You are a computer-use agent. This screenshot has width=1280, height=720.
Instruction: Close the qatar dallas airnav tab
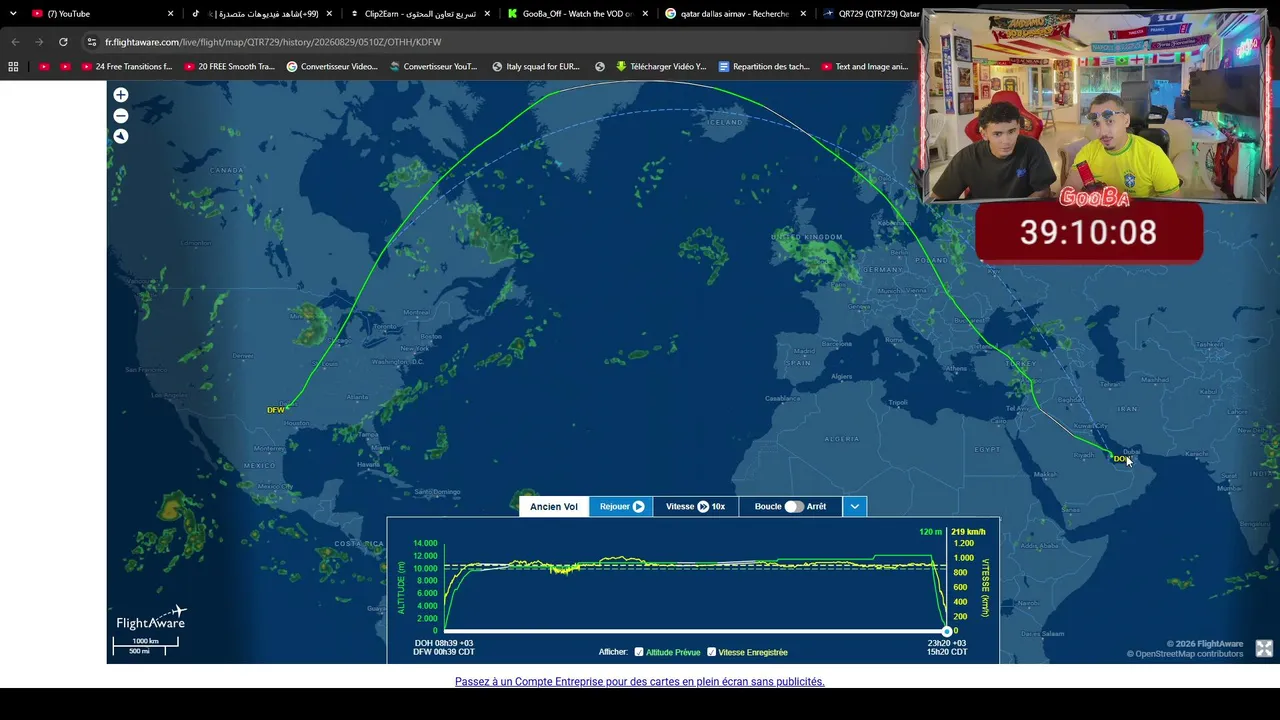tap(803, 14)
